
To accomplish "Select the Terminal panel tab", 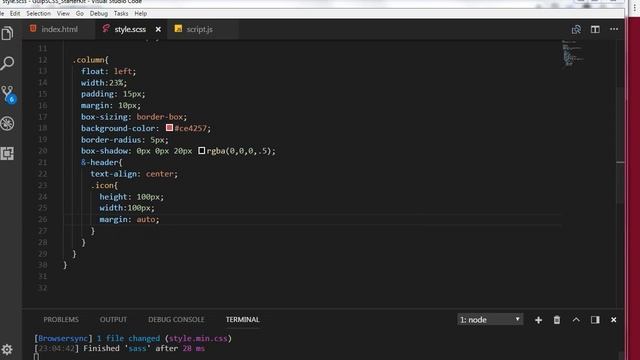I will (242, 320).
